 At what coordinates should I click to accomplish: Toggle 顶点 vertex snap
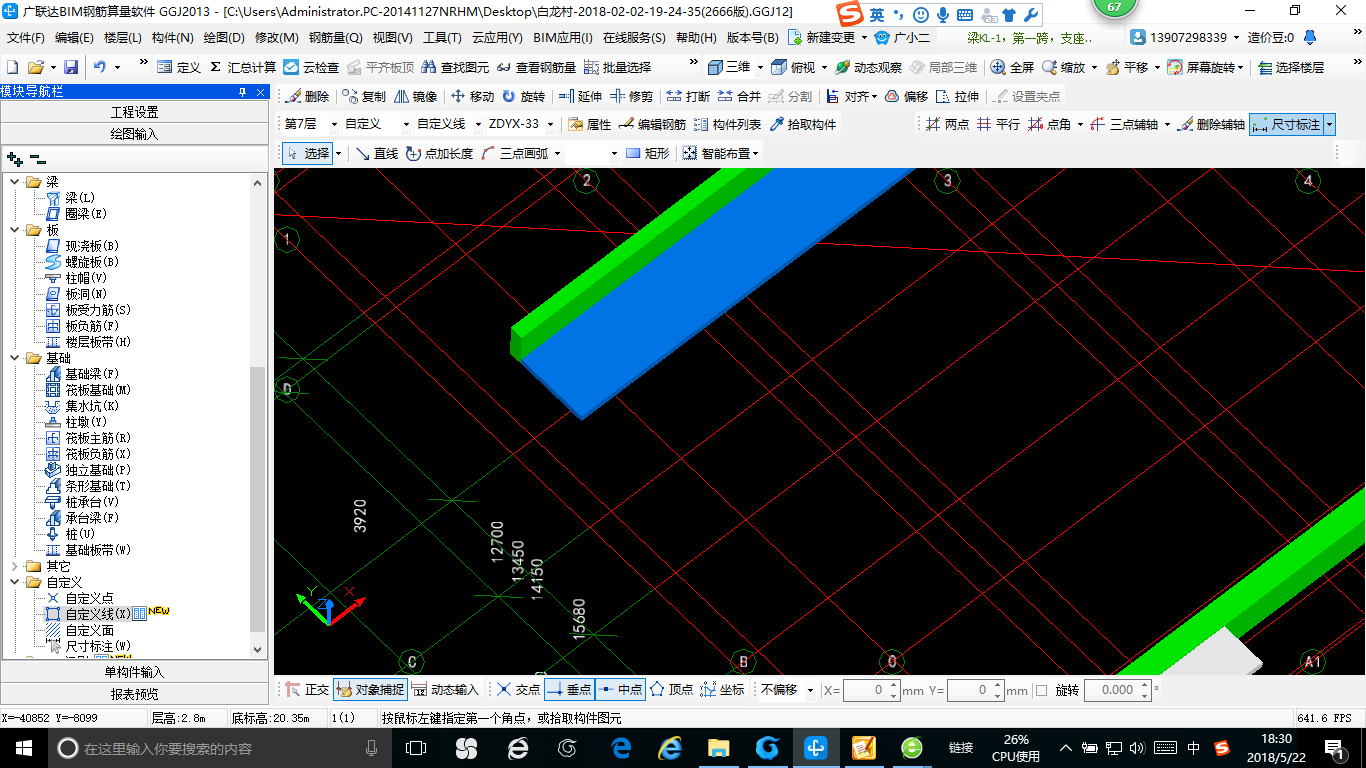(x=671, y=690)
